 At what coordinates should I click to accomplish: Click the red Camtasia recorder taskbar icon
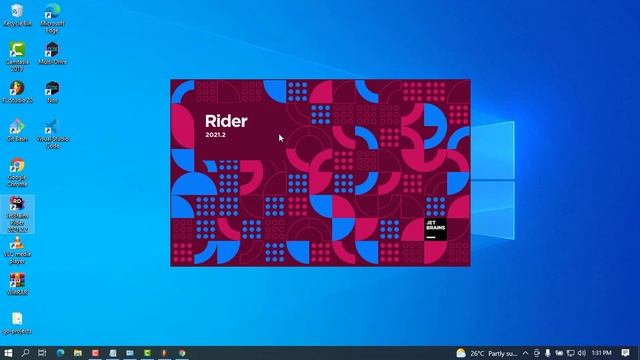[x=95, y=353]
